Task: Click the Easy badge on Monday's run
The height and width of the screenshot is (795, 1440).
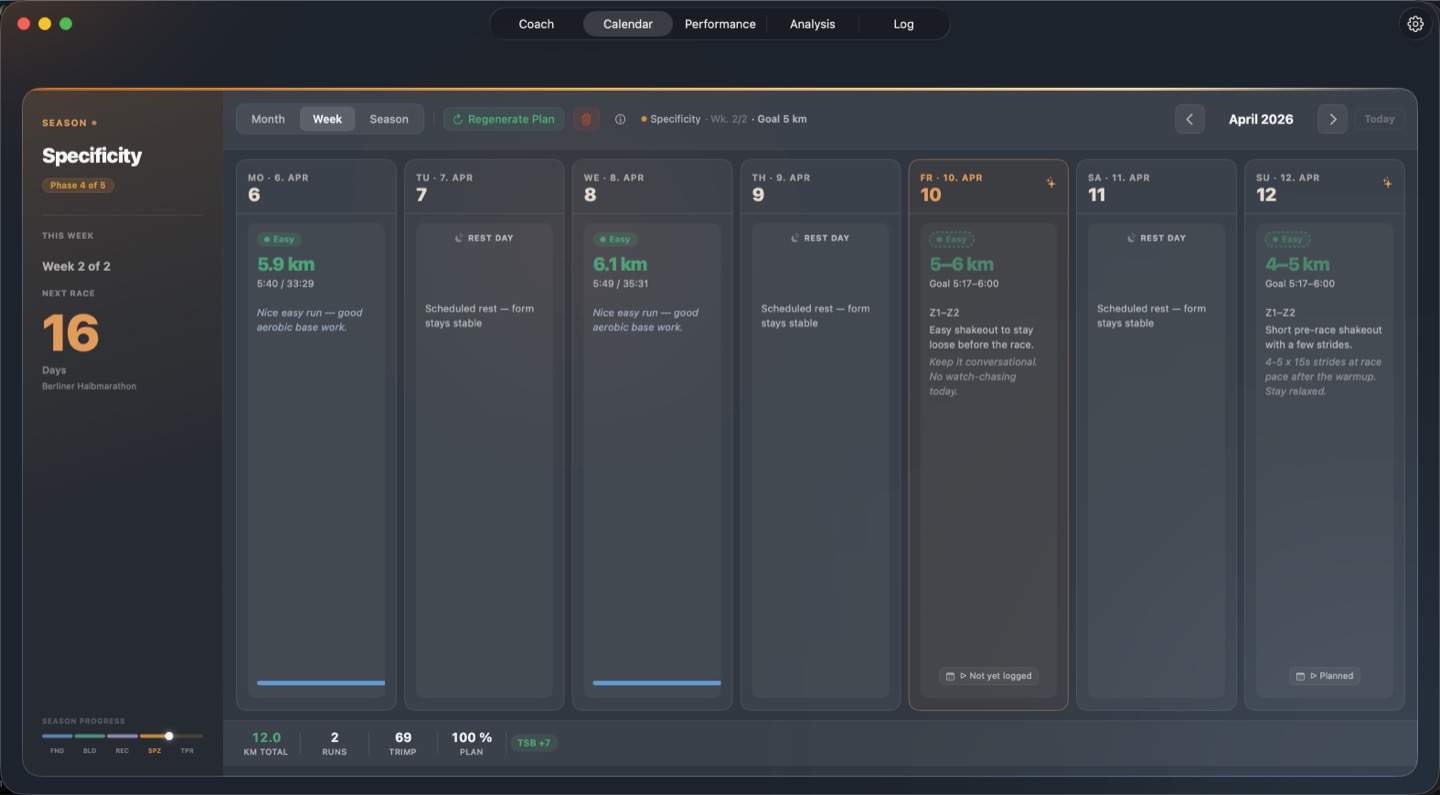Action: [279, 239]
